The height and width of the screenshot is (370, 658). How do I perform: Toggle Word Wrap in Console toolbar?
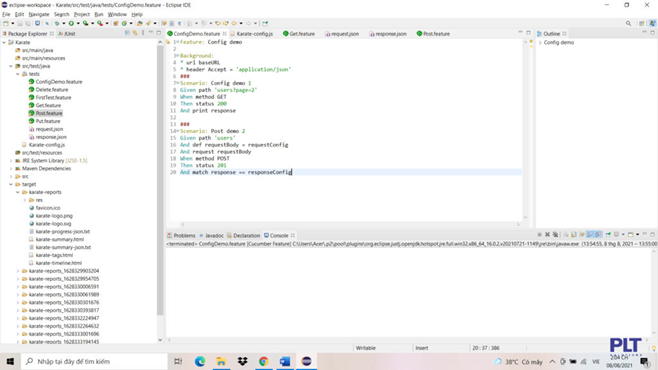(x=582, y=235)
